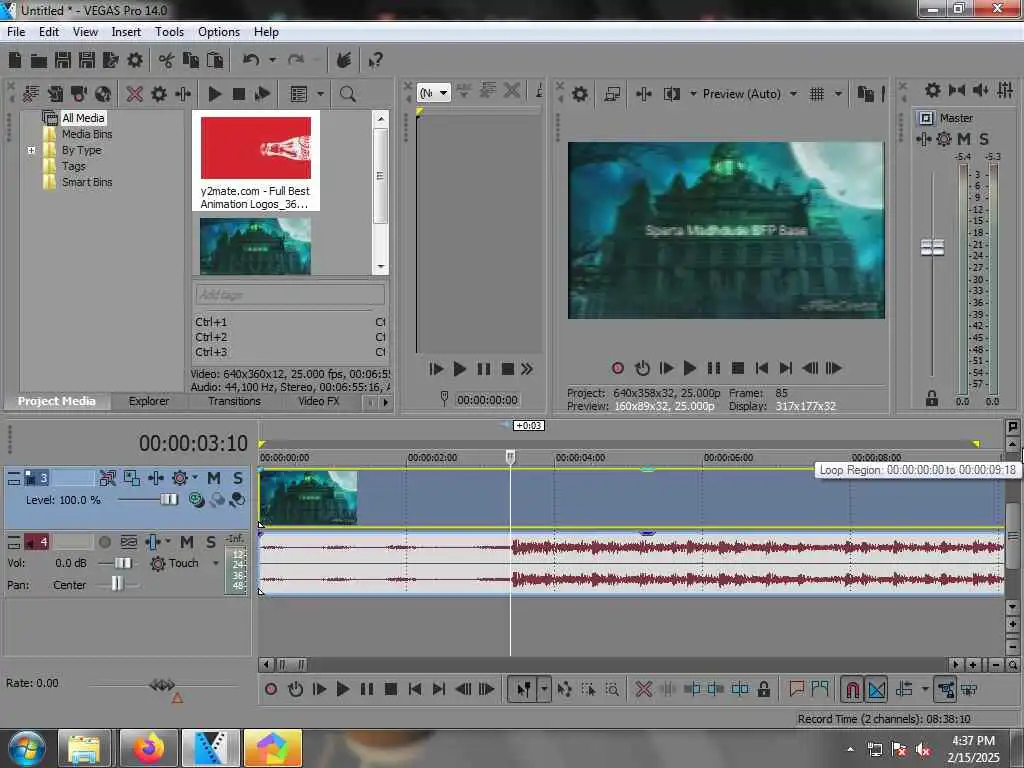
Task: Open Edit tool selector dropdown arrow
Action: [544, 689]
